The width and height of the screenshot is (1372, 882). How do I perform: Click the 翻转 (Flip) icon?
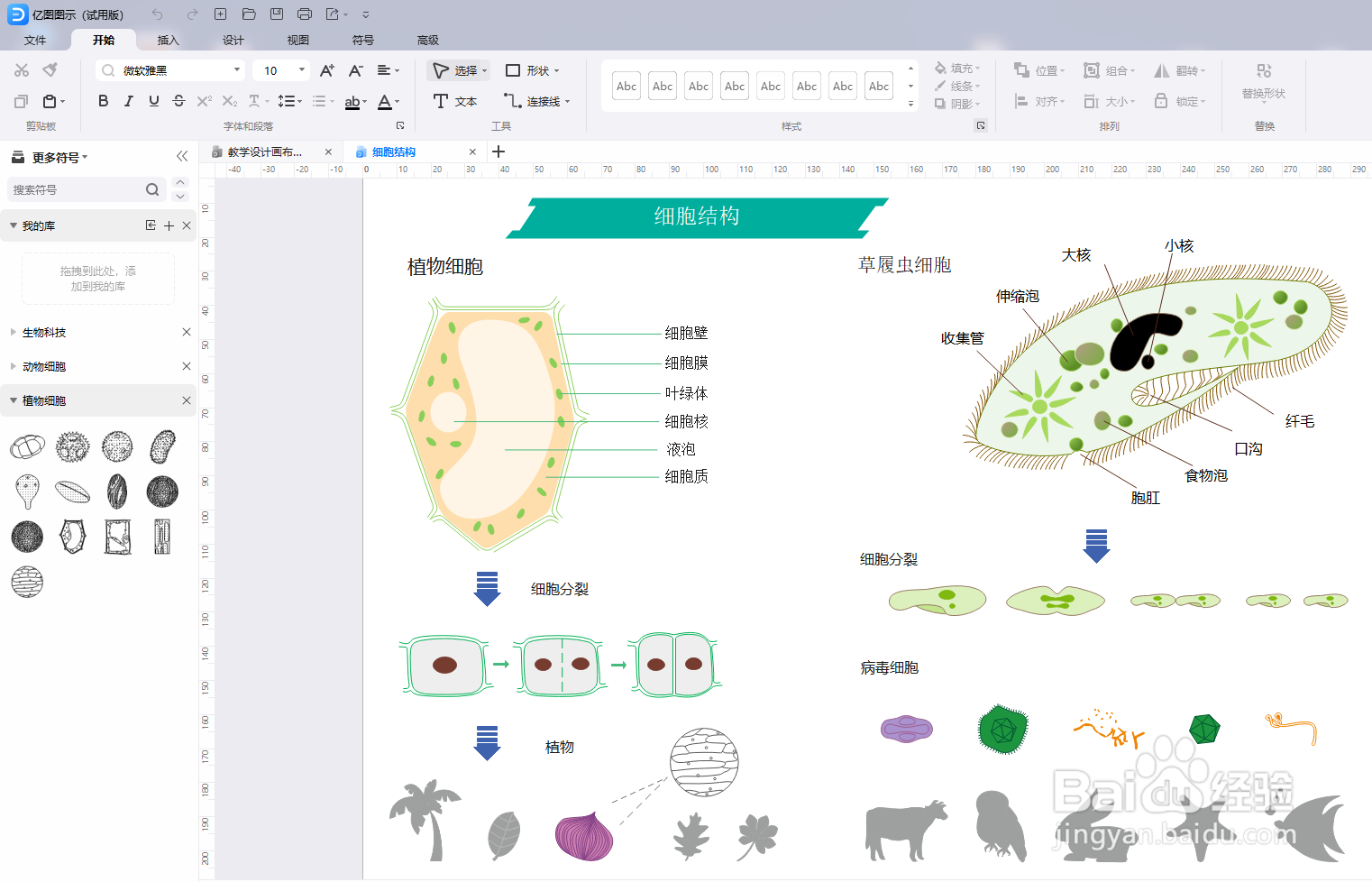[x=1162, y=69]
